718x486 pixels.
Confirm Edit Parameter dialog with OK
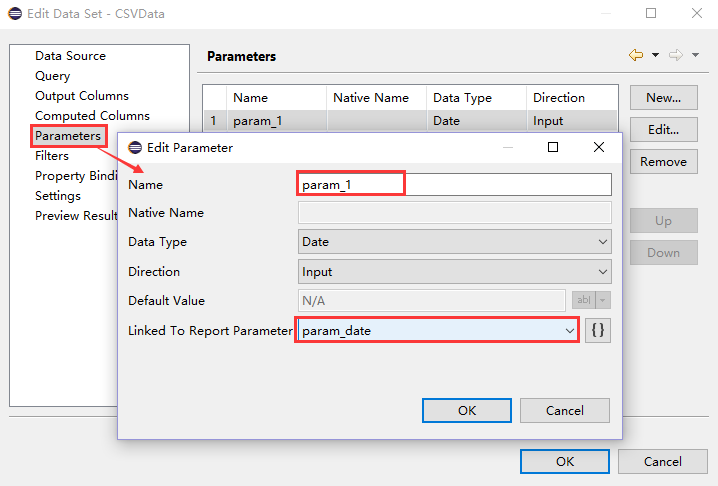467,411
